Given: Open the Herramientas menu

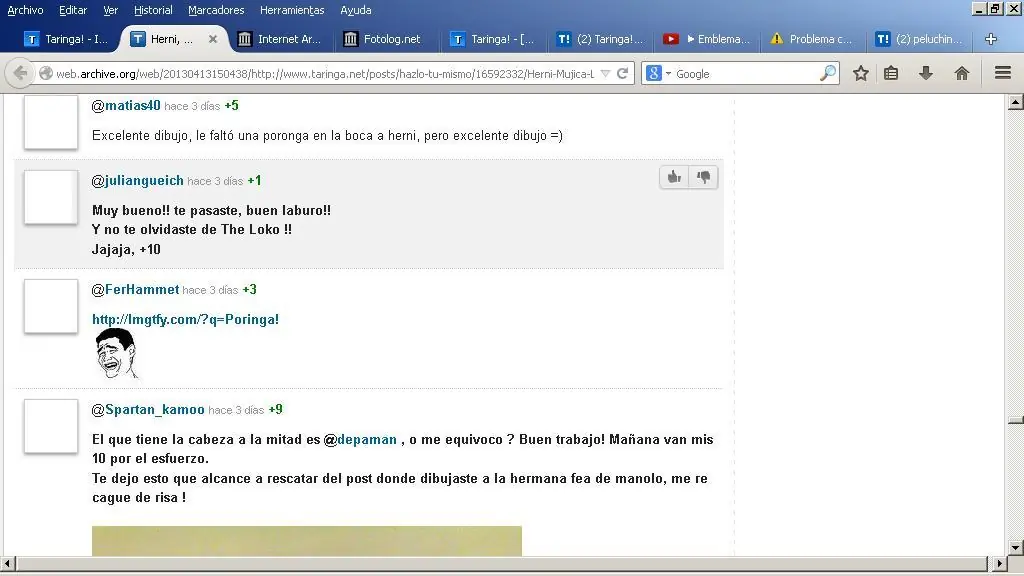Looking at the screenshot, I should coord(291,10).
